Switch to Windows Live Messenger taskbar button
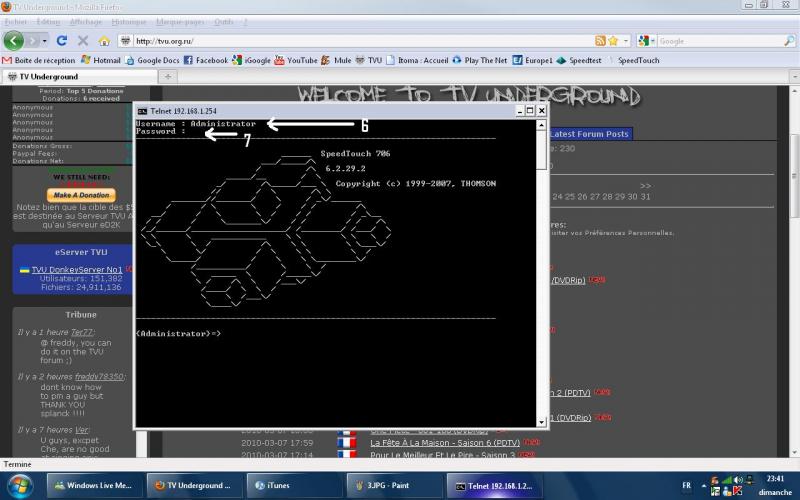This screenshot has width=800, height=500. (92, 485)
